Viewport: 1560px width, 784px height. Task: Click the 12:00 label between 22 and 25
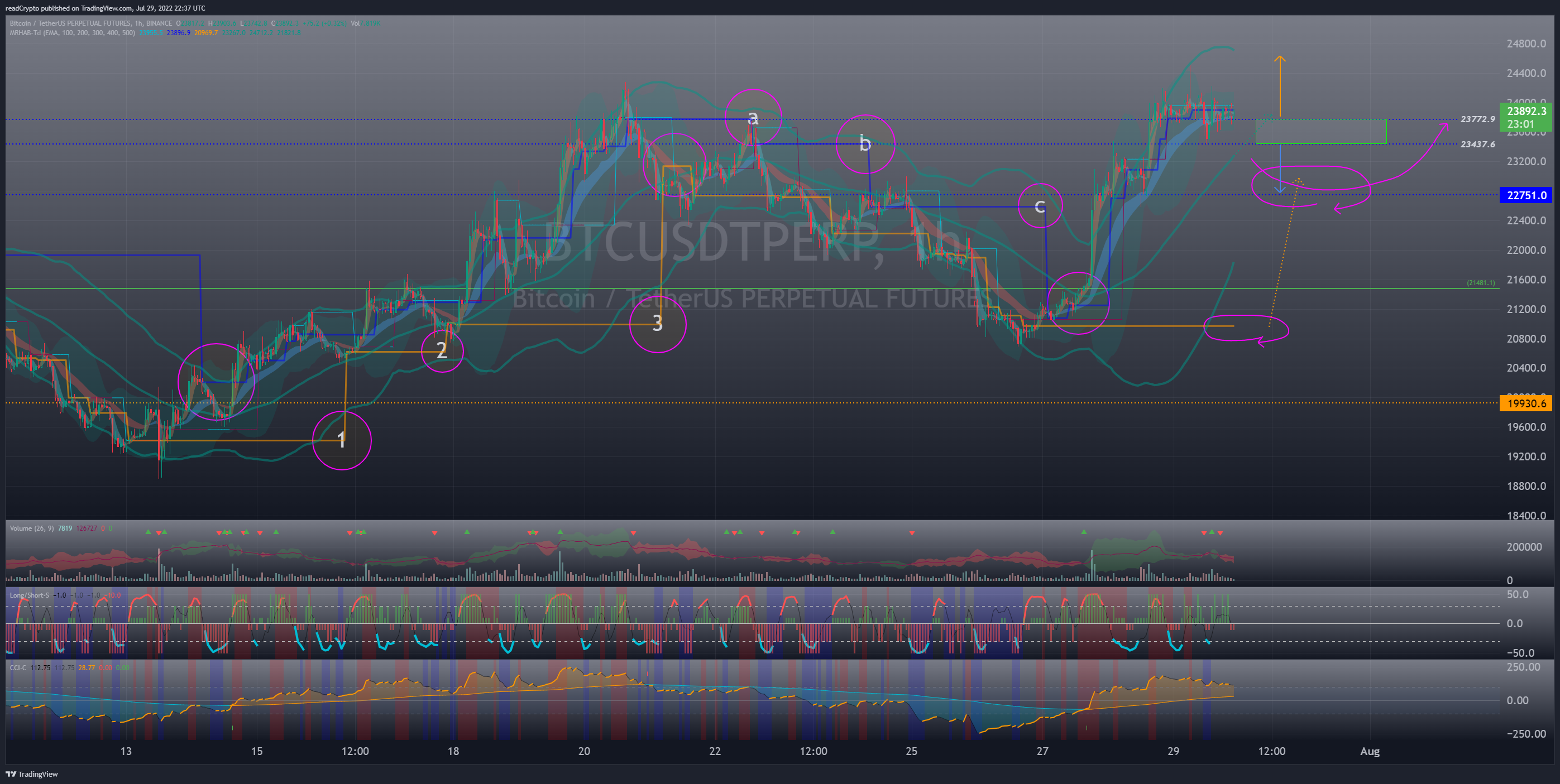pos(814,751)
